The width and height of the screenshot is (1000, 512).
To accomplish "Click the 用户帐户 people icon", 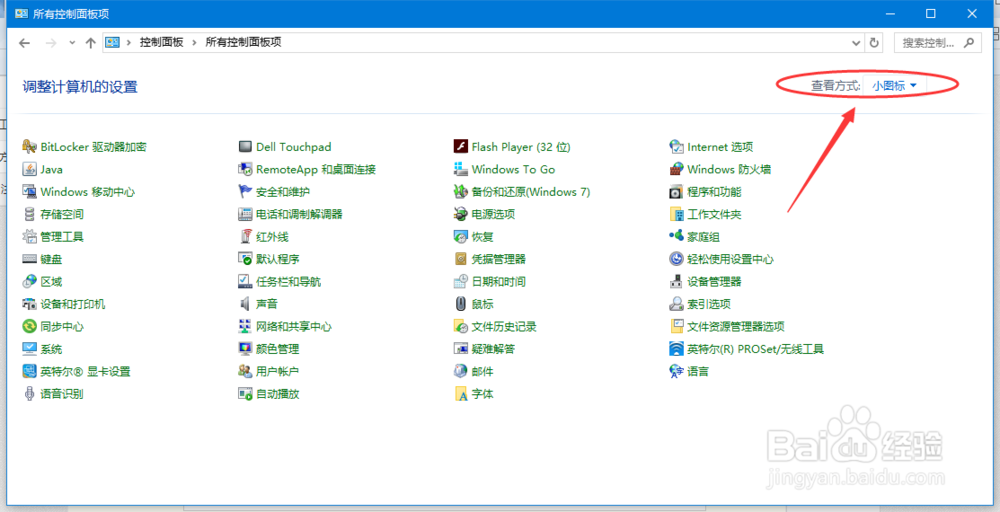I will click(246, 371).
